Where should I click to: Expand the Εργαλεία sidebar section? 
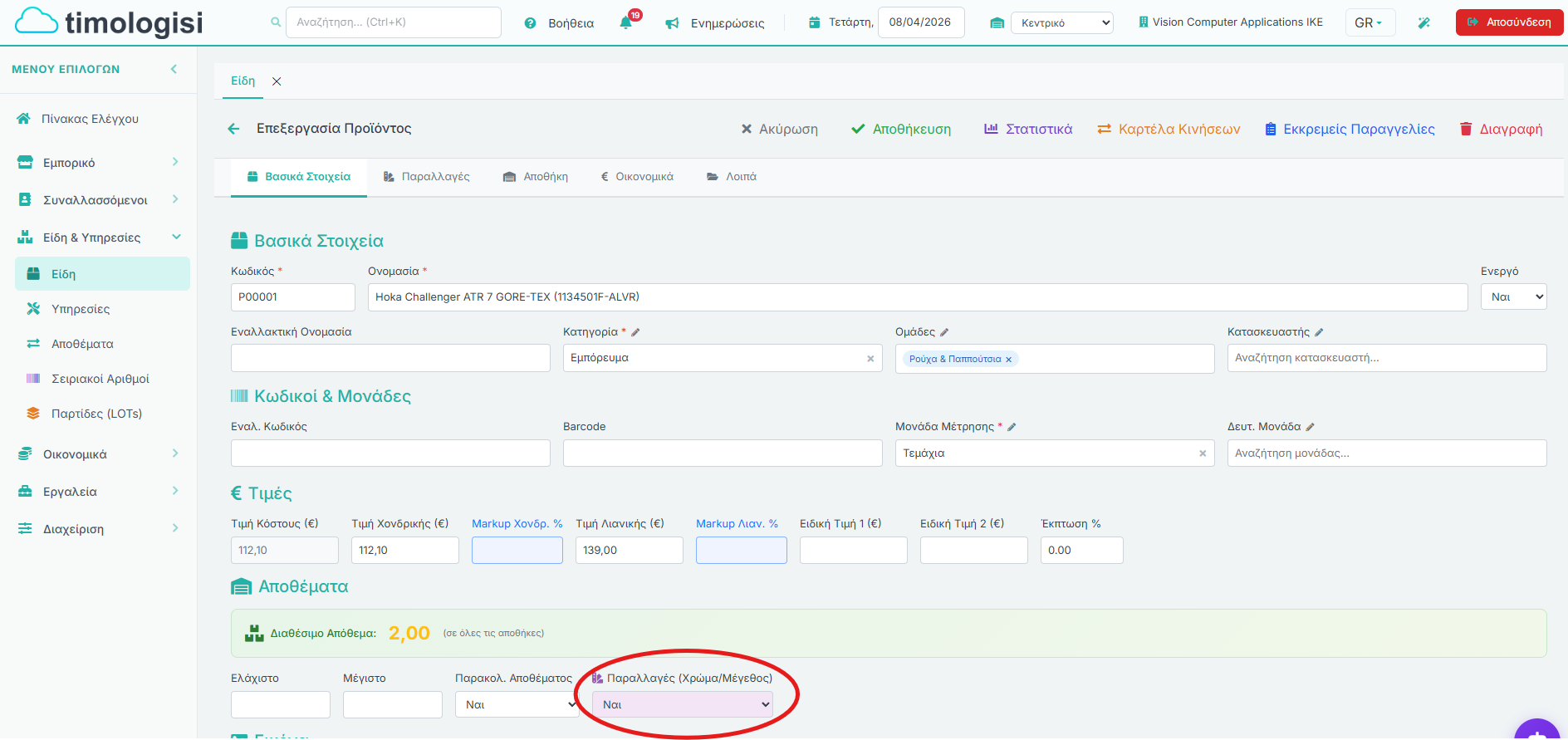[x=99, y=492]
